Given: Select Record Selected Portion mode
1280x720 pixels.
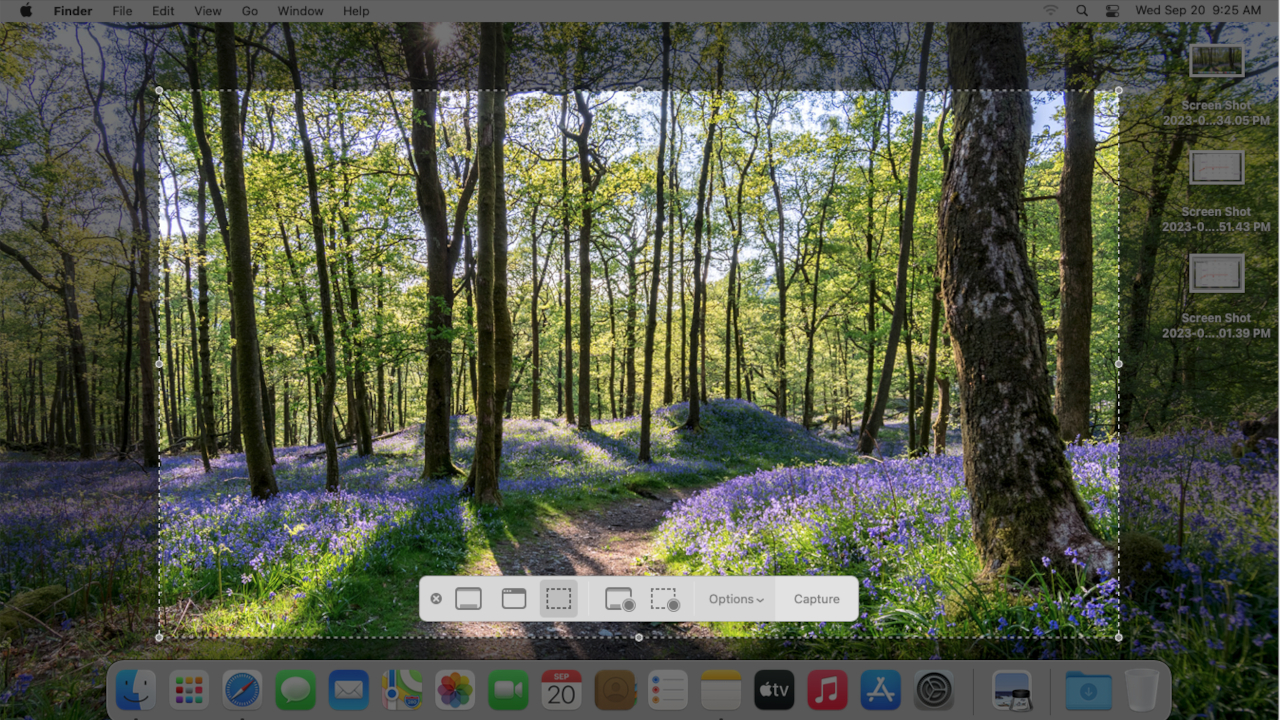Looking at the screenshot, I should [x=665, y=599].
